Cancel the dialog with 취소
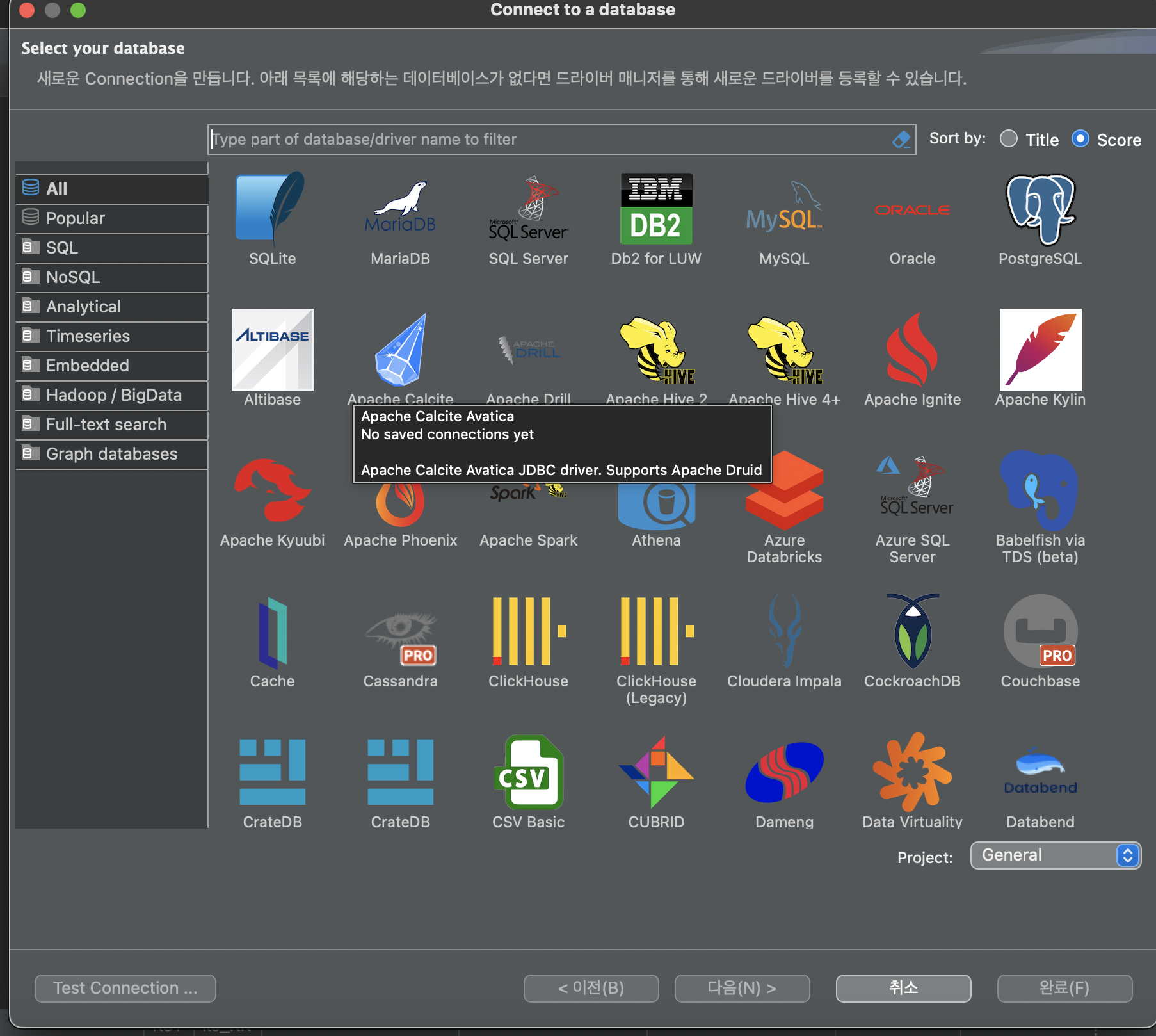Screen dimensions: 1156x1036 (x=904, y=988)
